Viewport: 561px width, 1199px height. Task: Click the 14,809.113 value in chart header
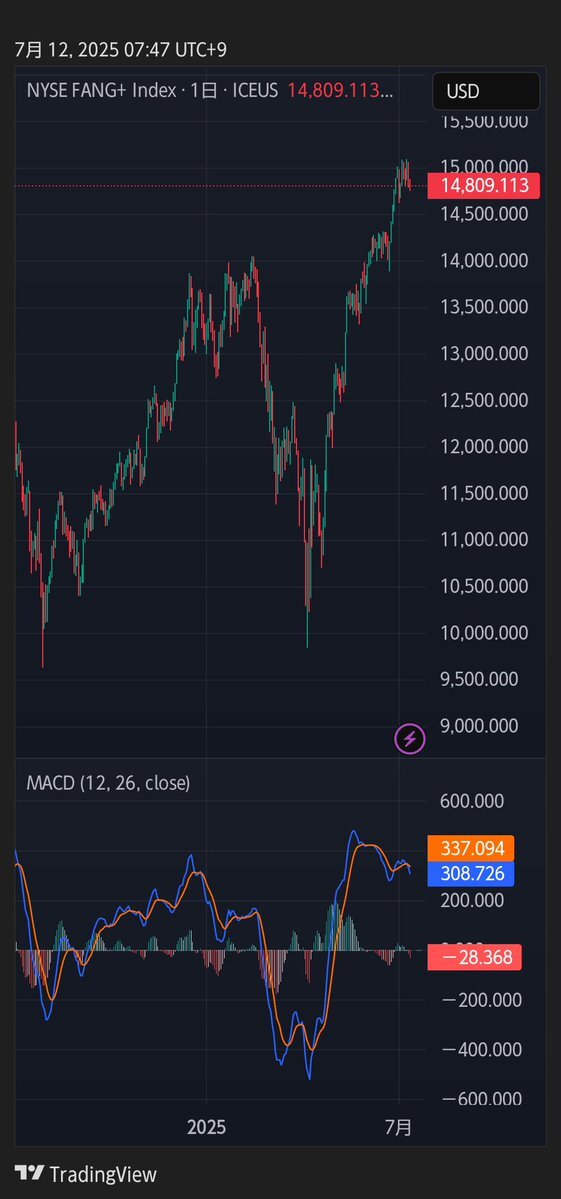pyautogui.click(x=340, y=91)
